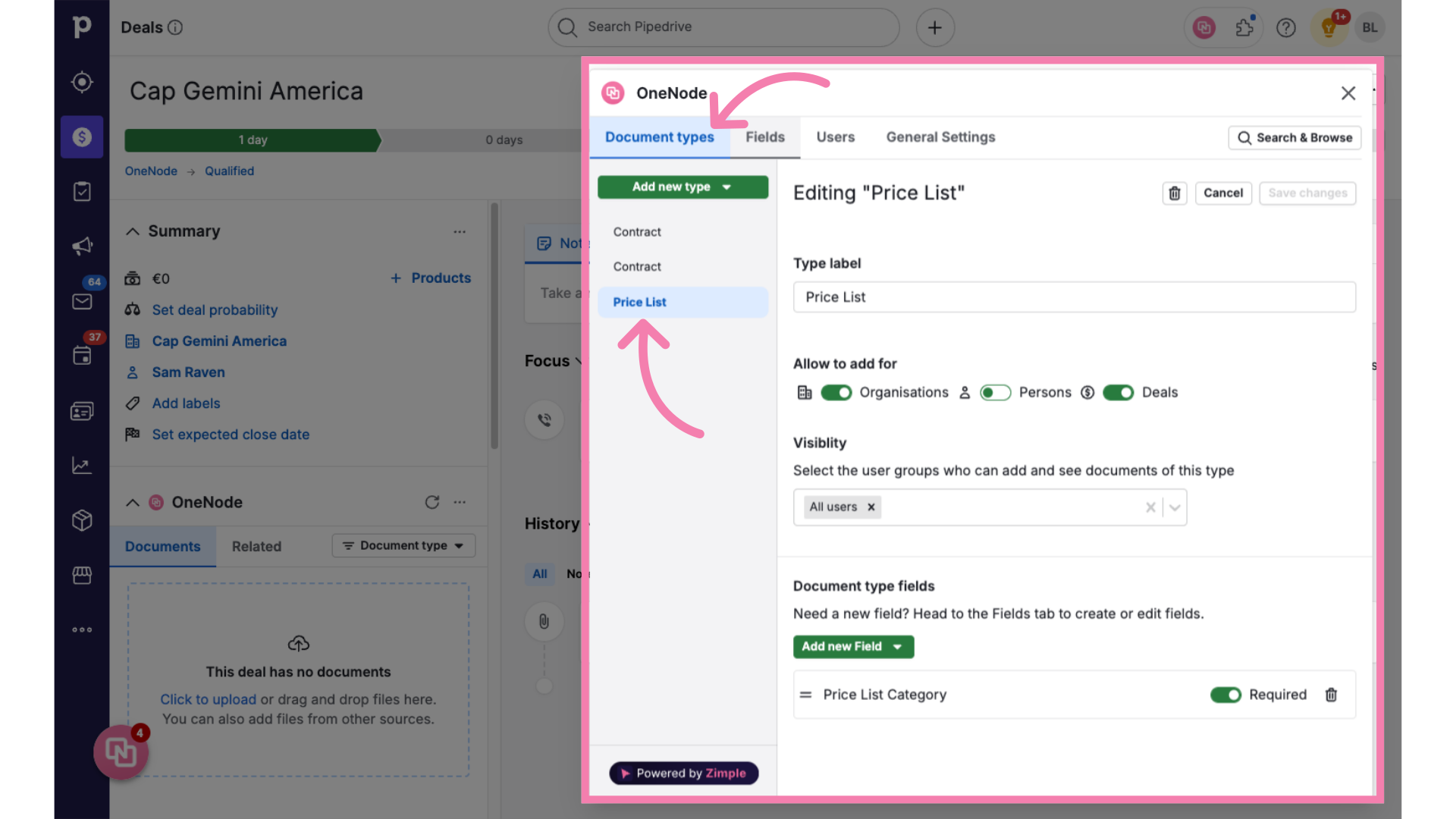Click the attachment paperclip icon in History
This screenshot has height=819, width=1456.
point(544,622)
